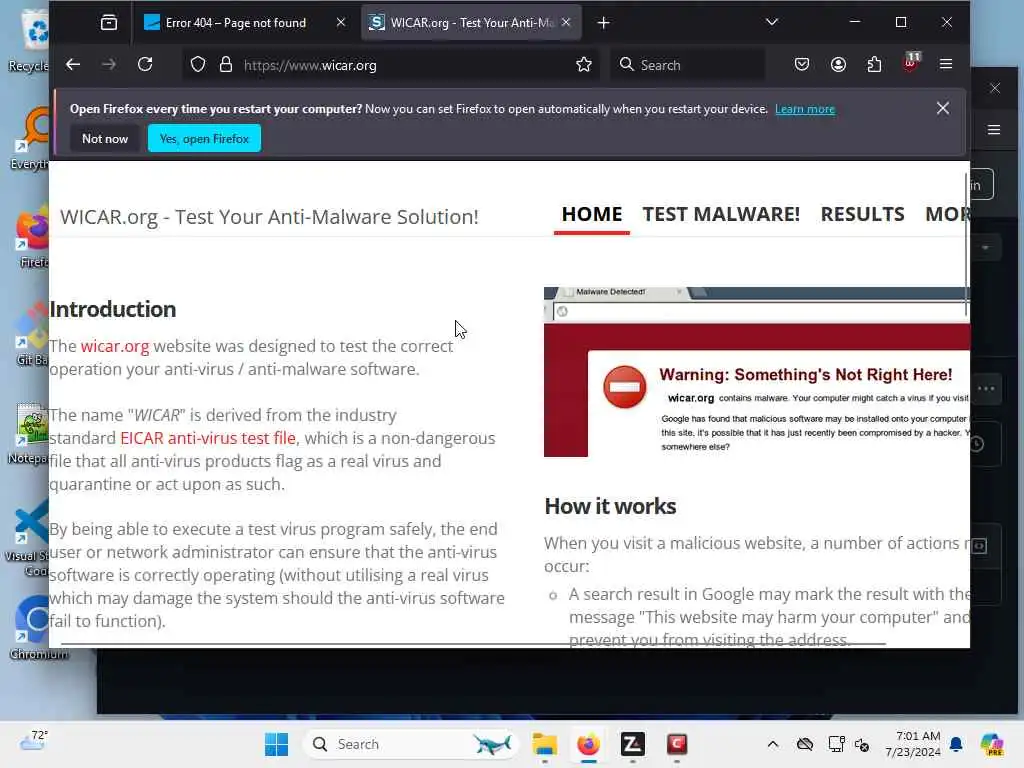Click the horizontal scrollbar at page bottom
Image resolution: width=1024 pixels, height=768 pixels.
(473, 644)
